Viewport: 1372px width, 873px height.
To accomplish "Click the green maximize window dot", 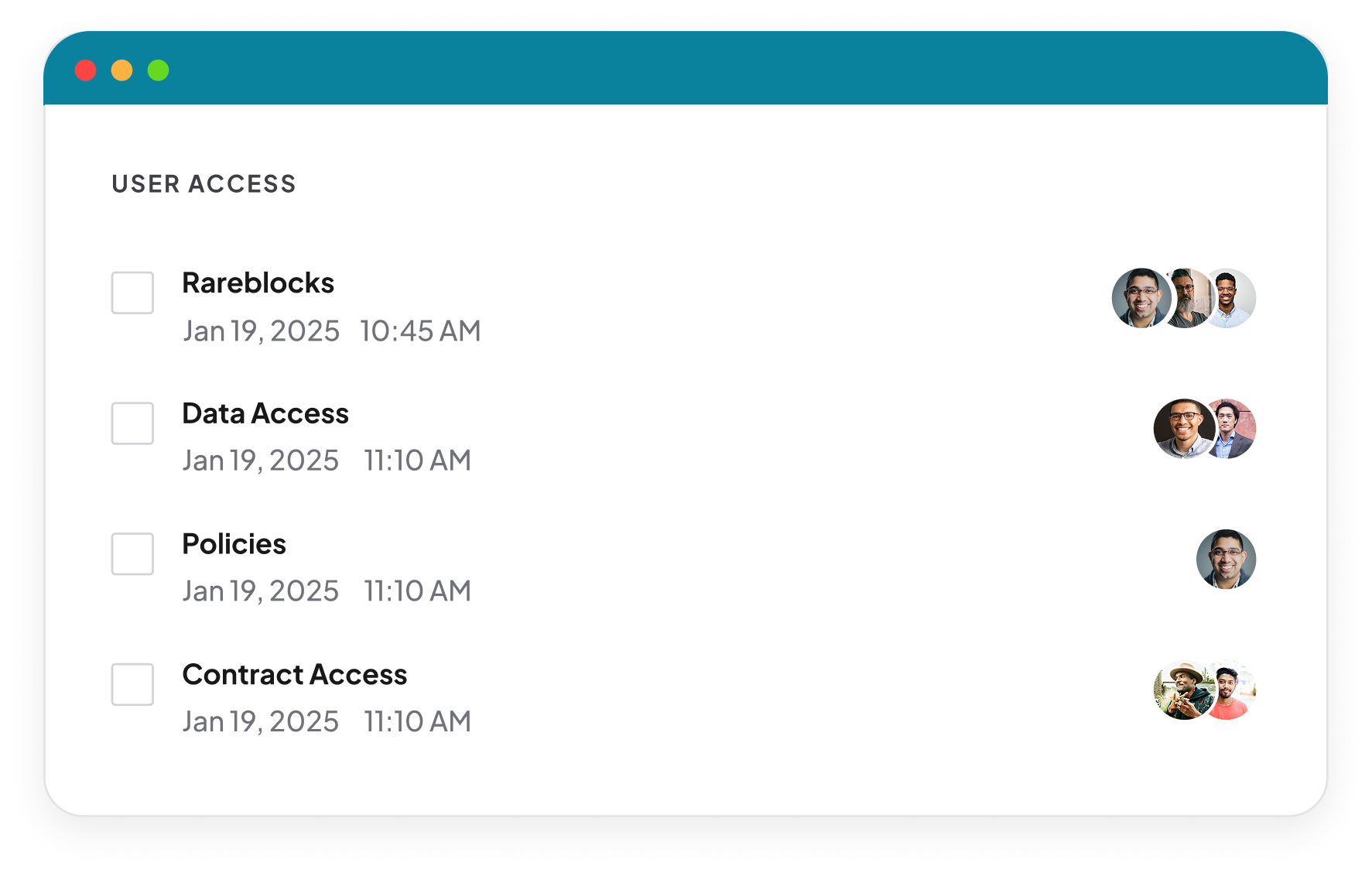I will [x=158, y=70].
